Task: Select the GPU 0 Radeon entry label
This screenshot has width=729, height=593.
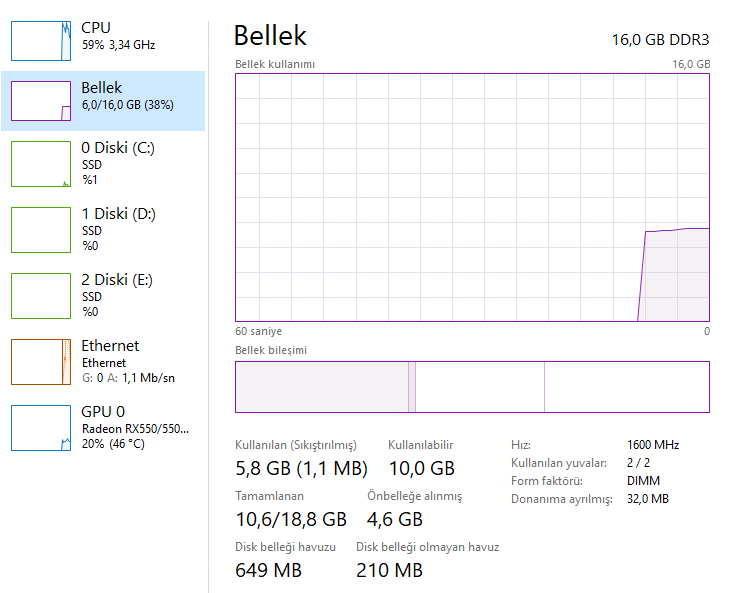Action: tap(135, 428)
